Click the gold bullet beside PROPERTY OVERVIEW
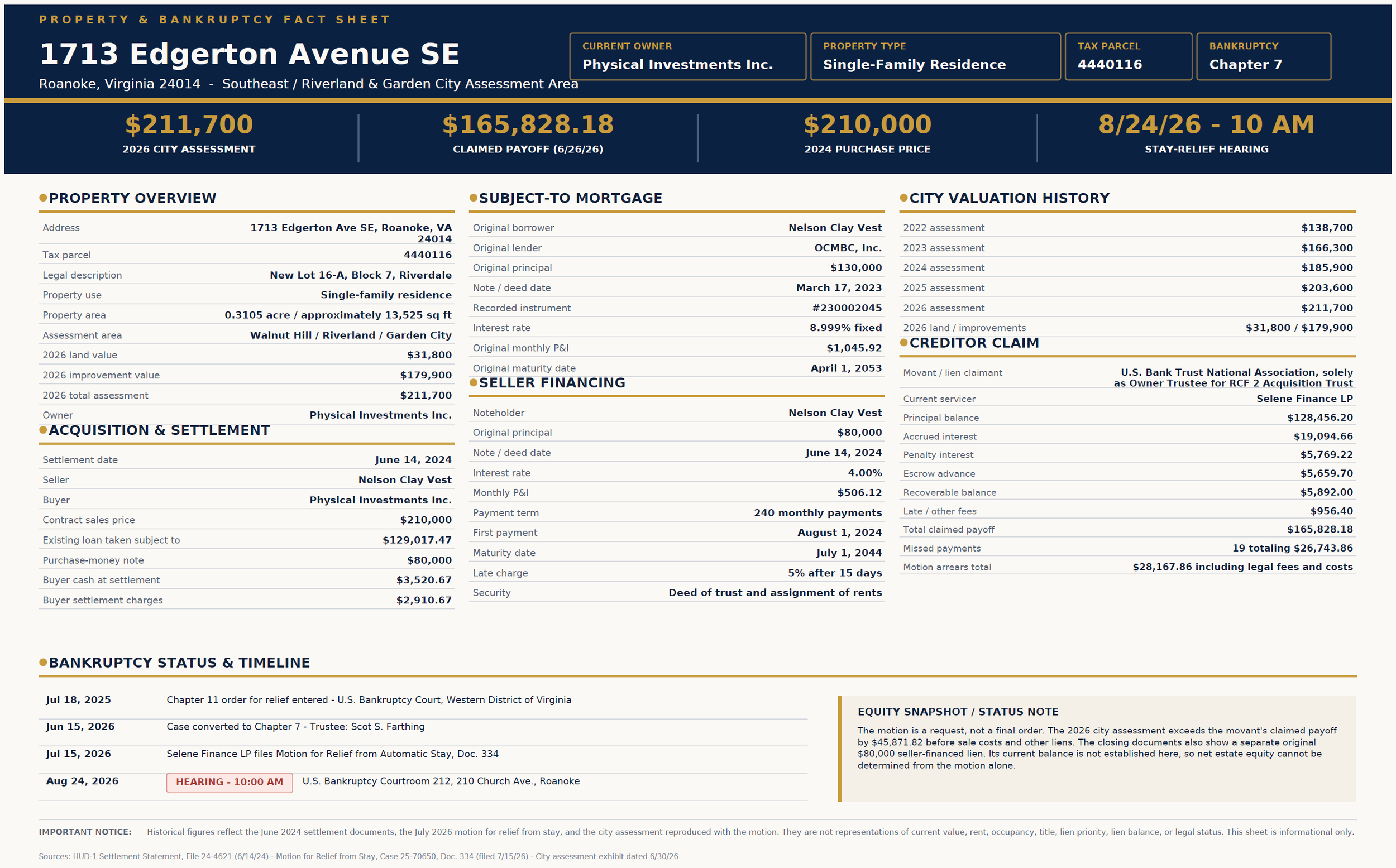The height and width of the screenshot is (868, 1396). [43, 198]
